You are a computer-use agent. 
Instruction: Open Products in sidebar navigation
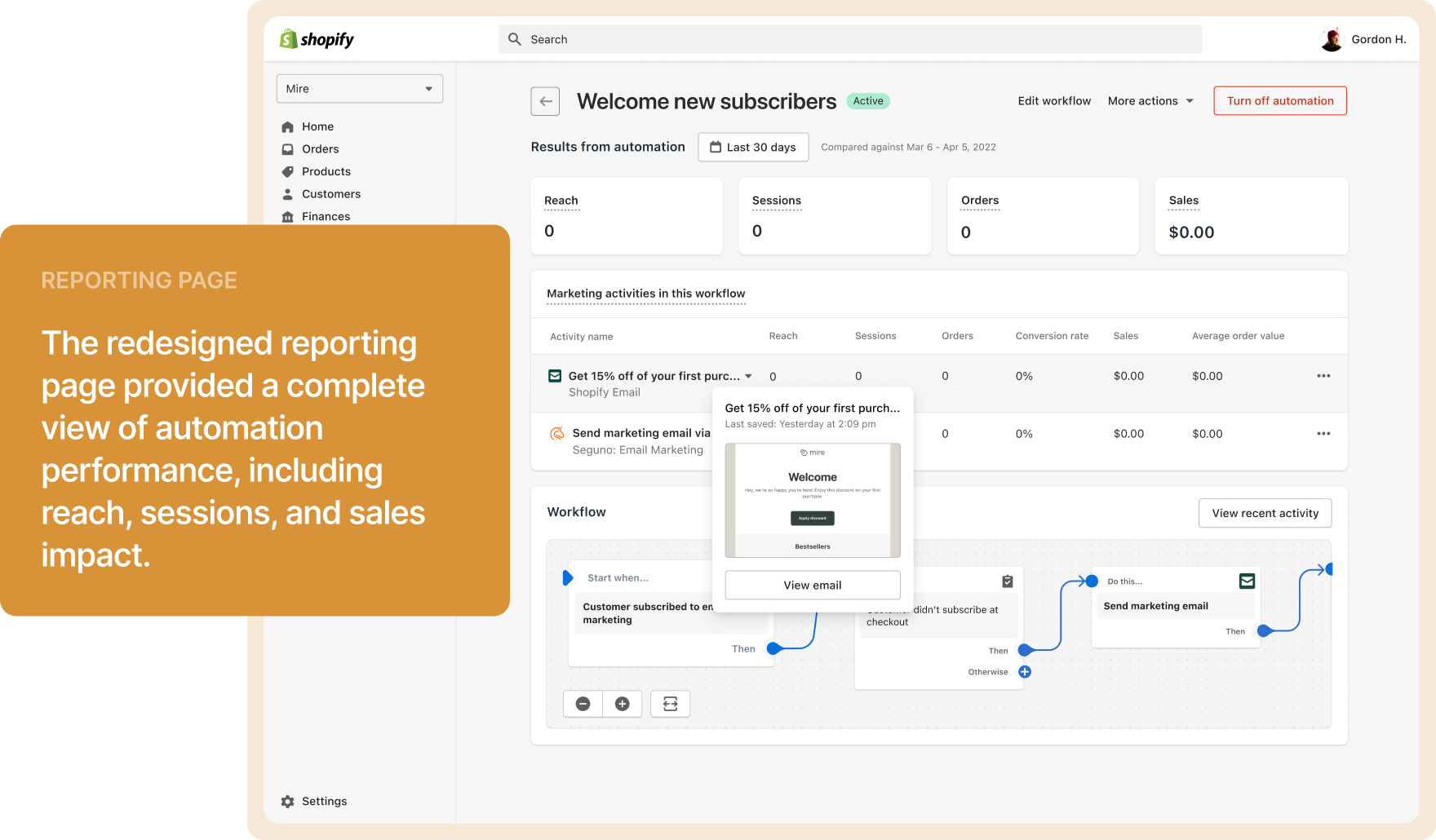326,171
